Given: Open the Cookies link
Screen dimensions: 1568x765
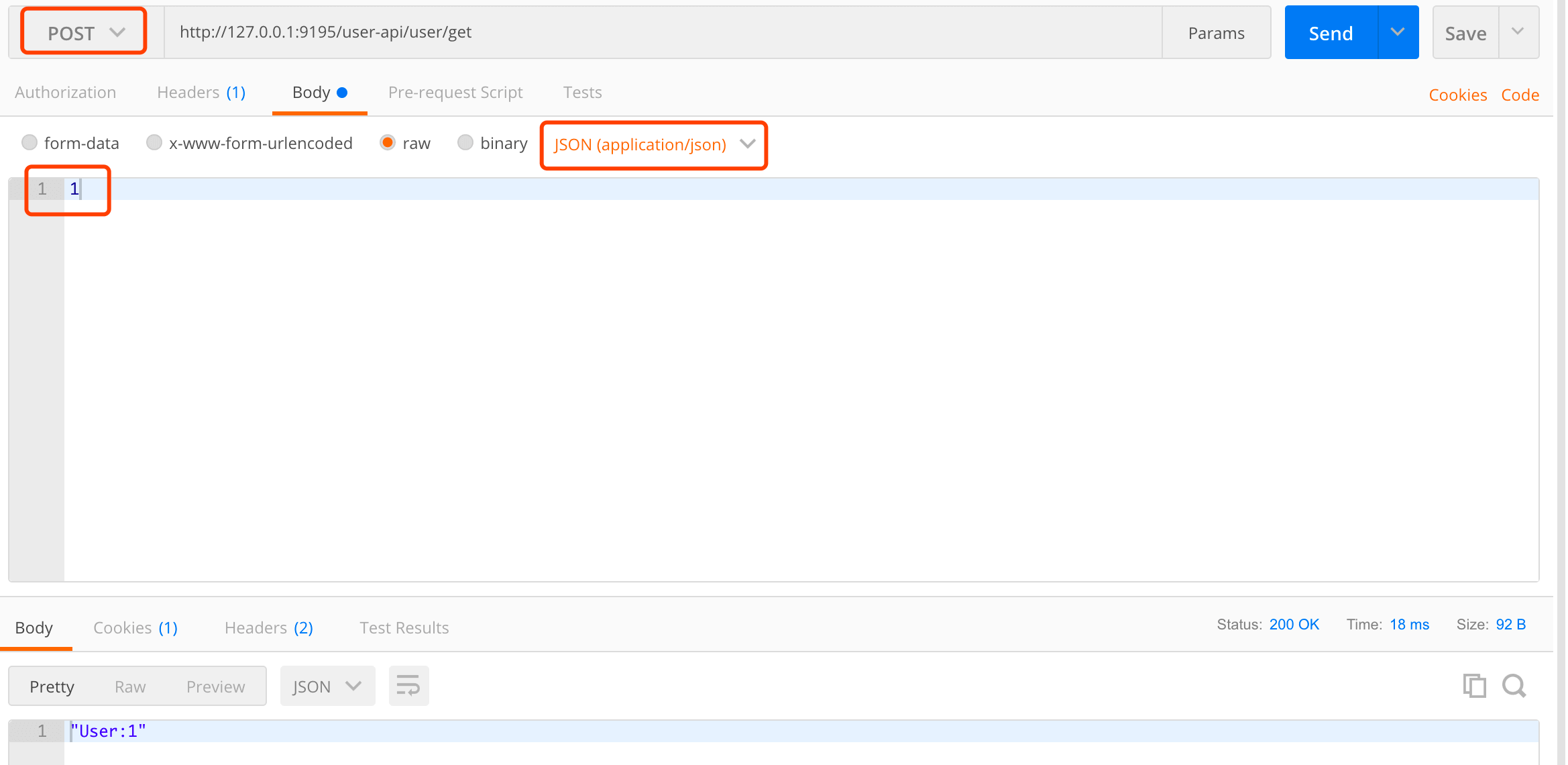Looking at the screenshot, I should pos(1457,95).
